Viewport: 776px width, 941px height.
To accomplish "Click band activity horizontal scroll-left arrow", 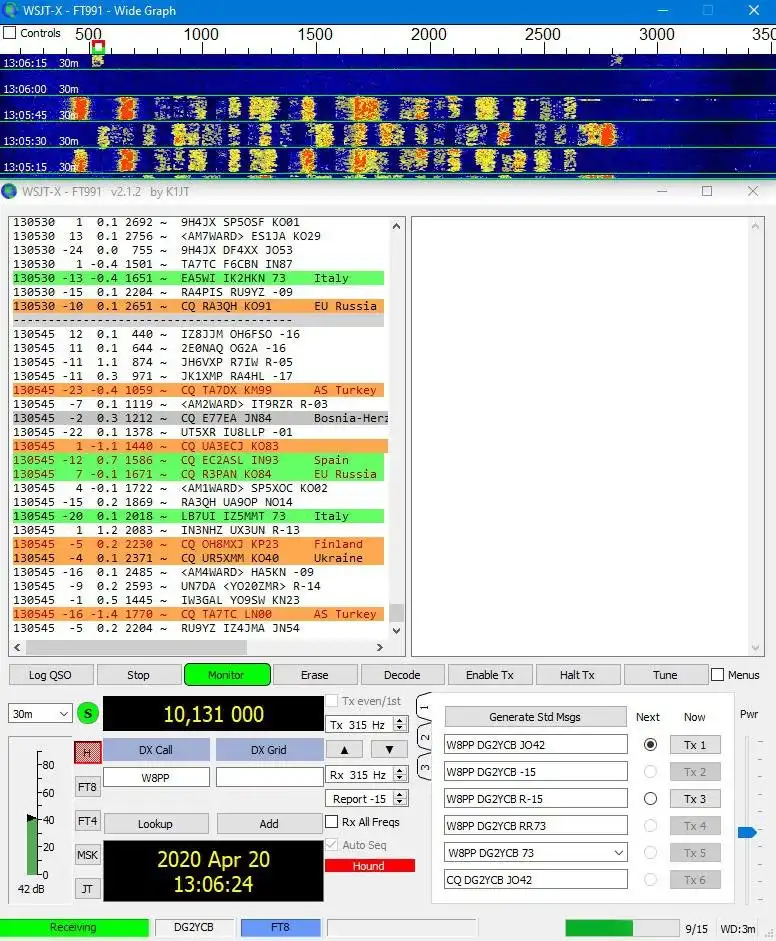I will click(17, 647).
